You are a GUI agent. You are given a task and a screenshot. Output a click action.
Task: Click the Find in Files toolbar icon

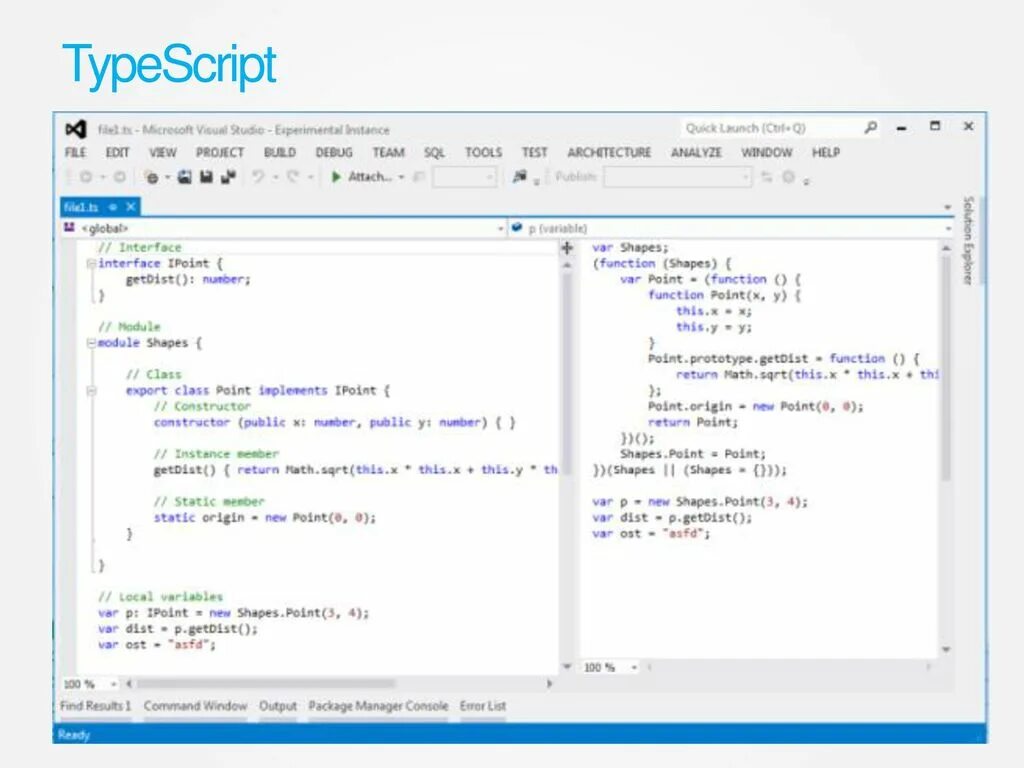click(520, 177)
